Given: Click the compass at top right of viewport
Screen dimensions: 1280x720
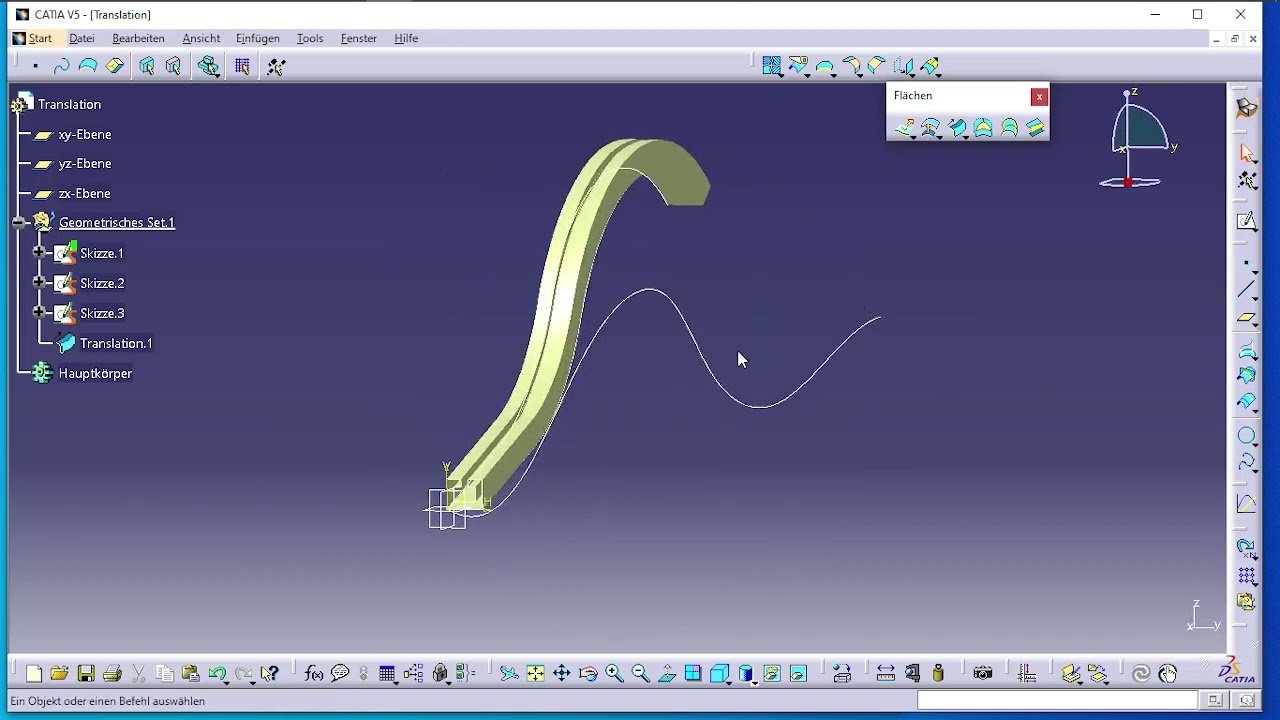Looking at the screenshot, I should pyautogui.click(x=1137, y=140).
